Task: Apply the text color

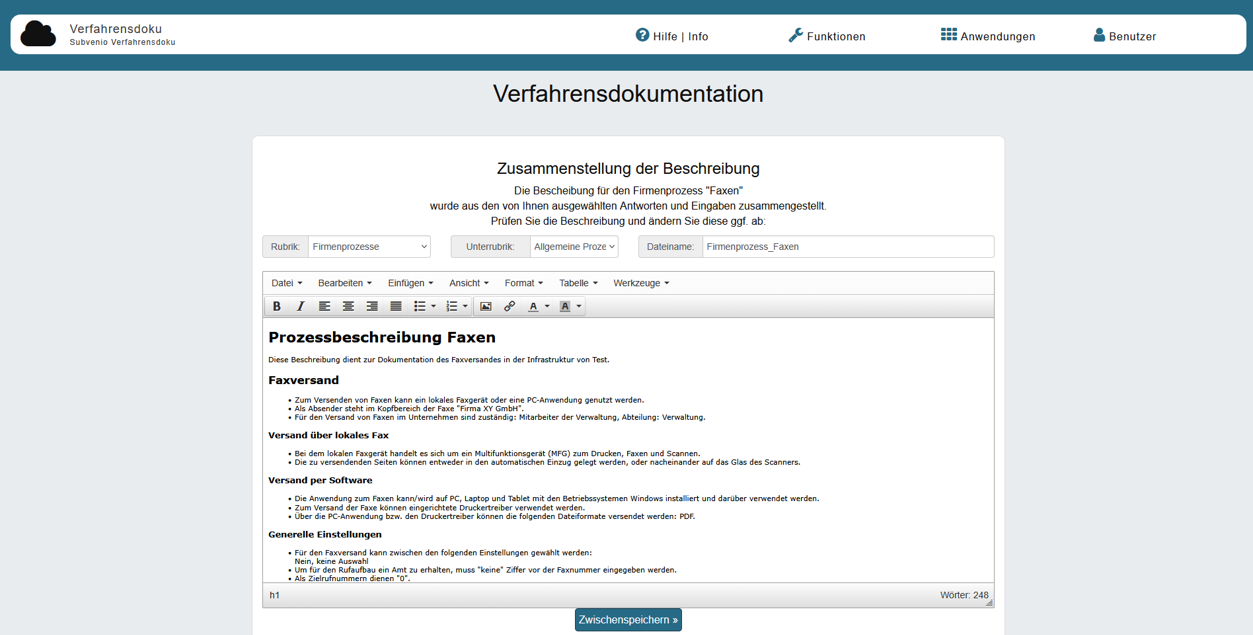Action: pyautogui.click(x=533, y=306)
